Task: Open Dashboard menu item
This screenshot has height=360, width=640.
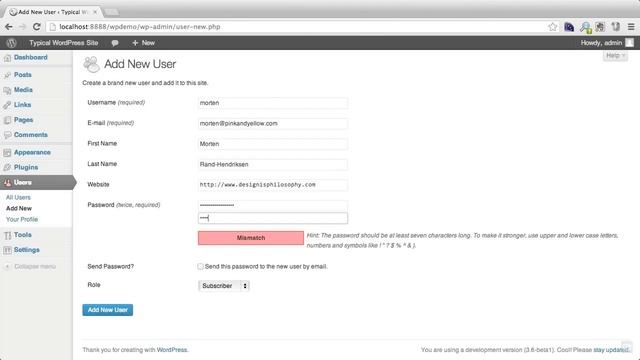Action: (31, 58)
